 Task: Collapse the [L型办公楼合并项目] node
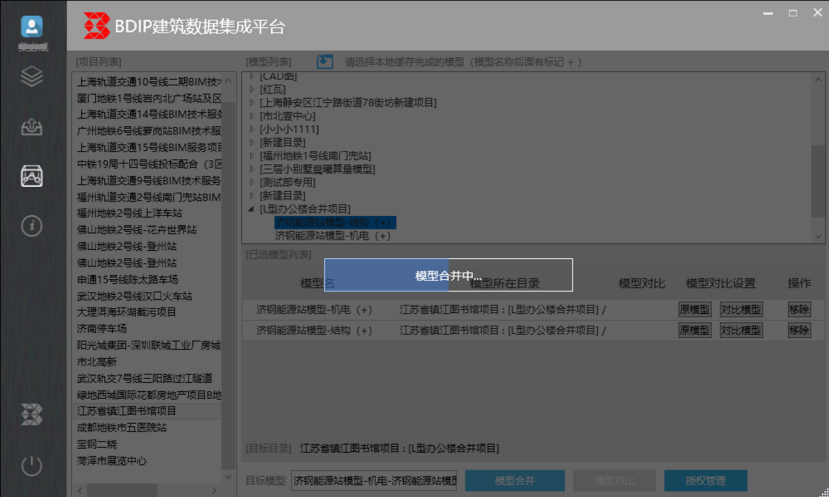252,209
